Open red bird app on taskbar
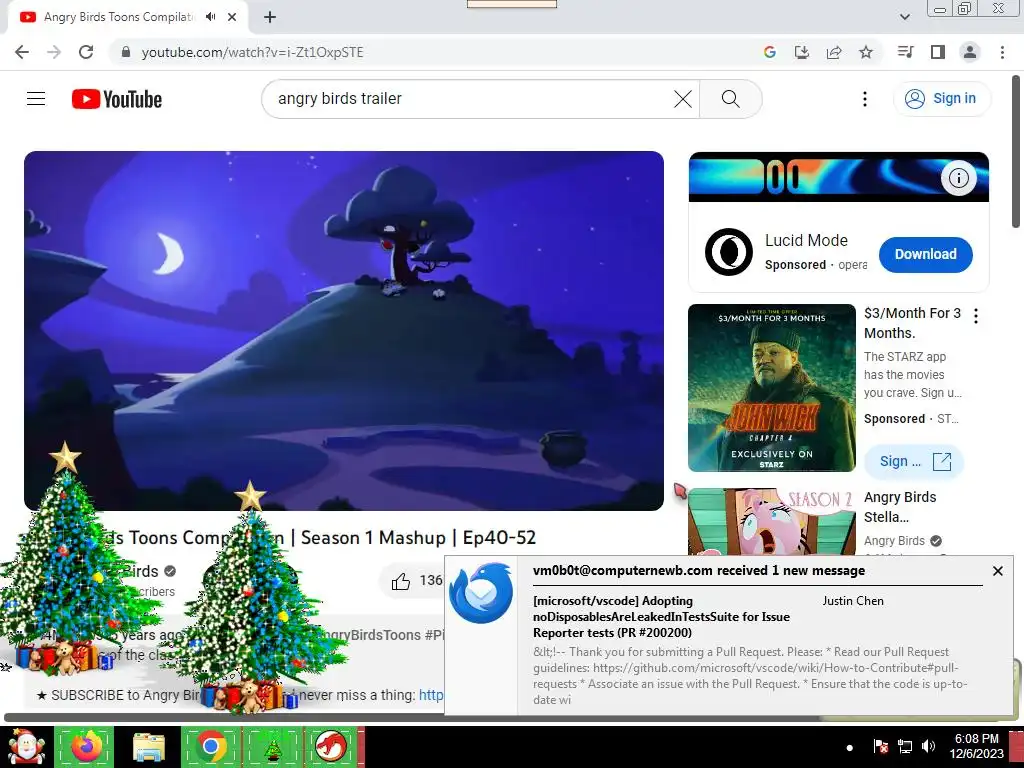The height and width of the screenshot is (768, 1024). (x=332, y=747)
